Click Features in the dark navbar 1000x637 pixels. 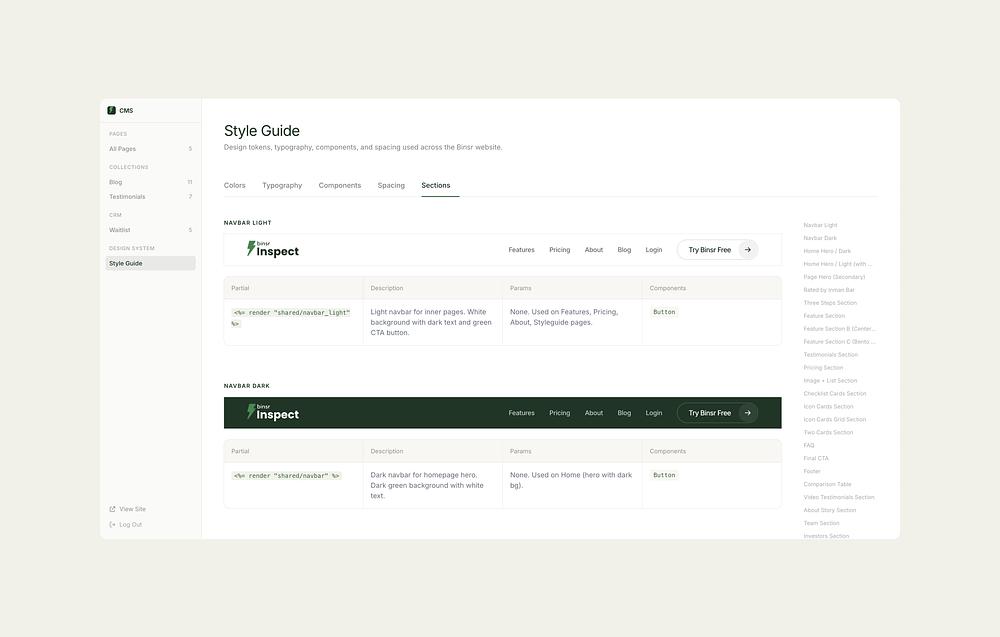(522, 413)
